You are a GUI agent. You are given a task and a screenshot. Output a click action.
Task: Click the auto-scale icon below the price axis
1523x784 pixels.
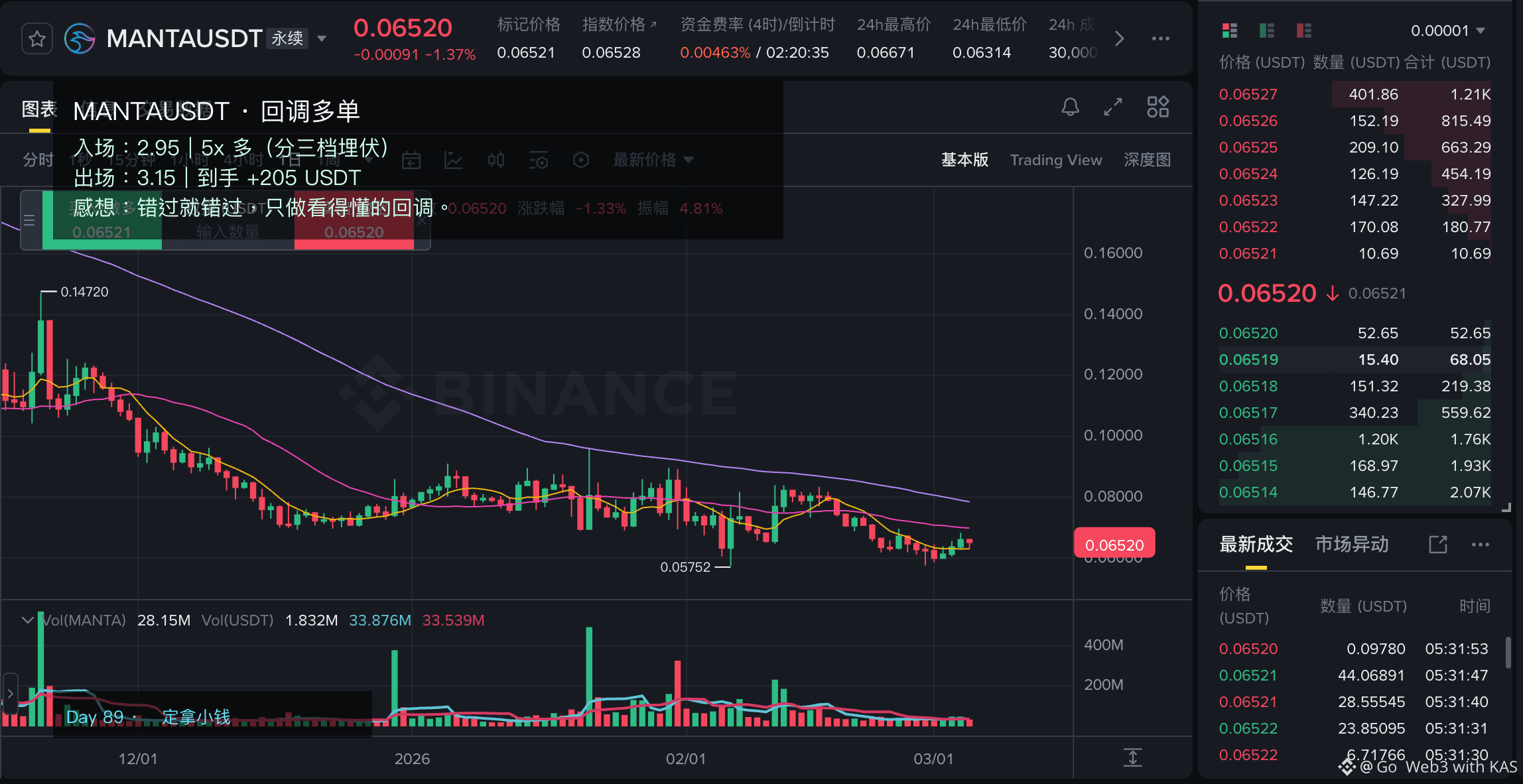1133,757
